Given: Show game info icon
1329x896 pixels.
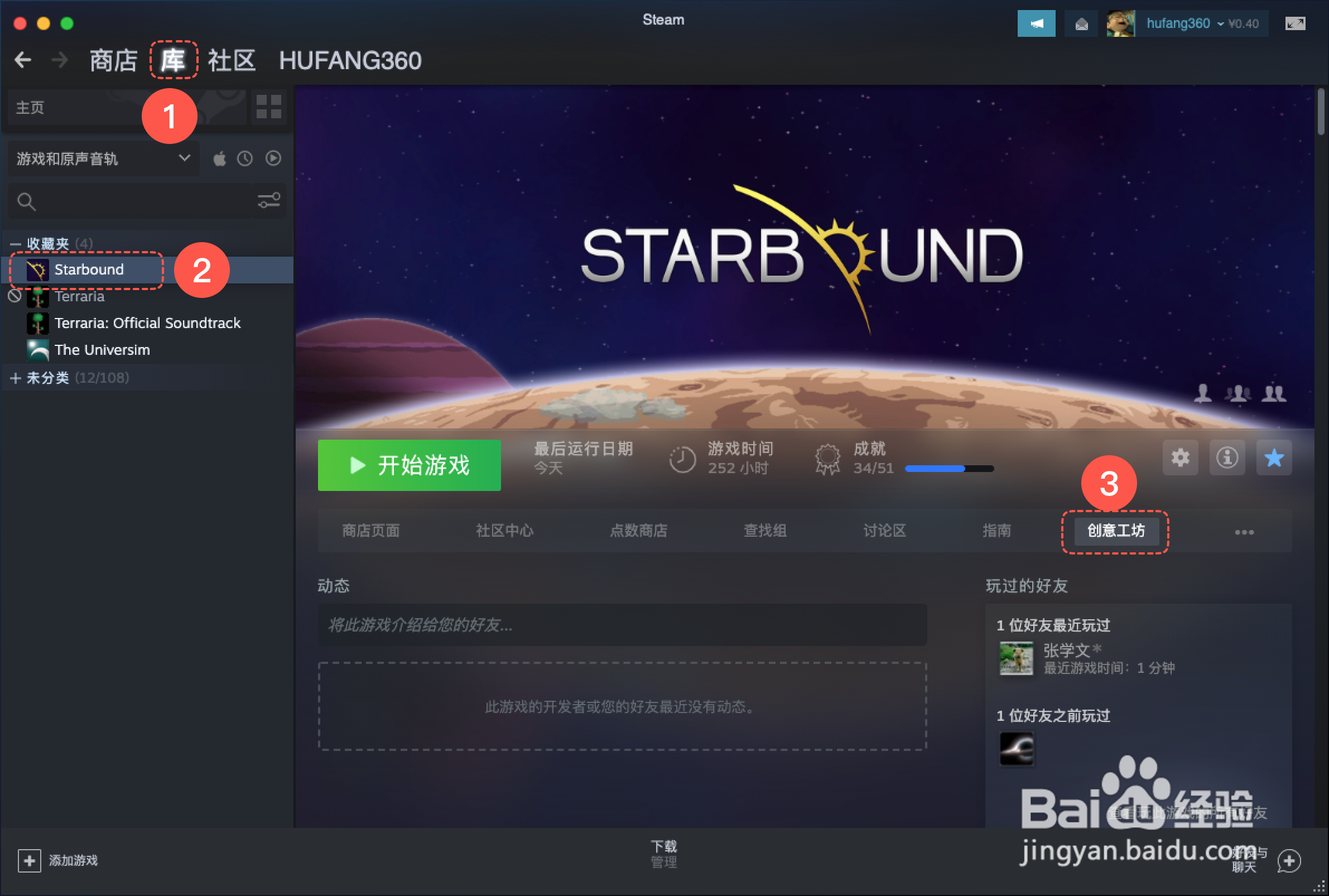Looking at the screenshot, I should click(1227, 457).
